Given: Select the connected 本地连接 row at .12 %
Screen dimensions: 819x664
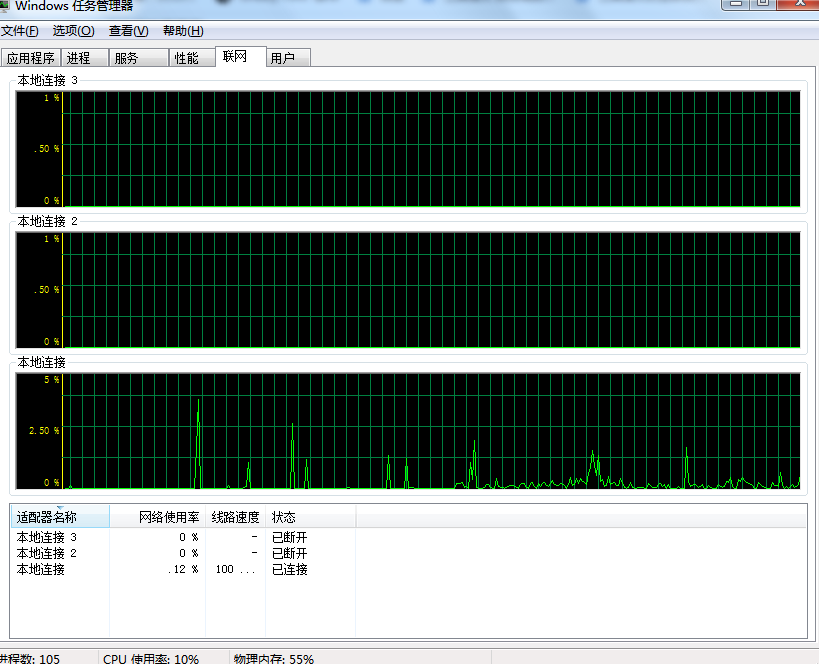Looking at the screenshot, I should (42, 569).
